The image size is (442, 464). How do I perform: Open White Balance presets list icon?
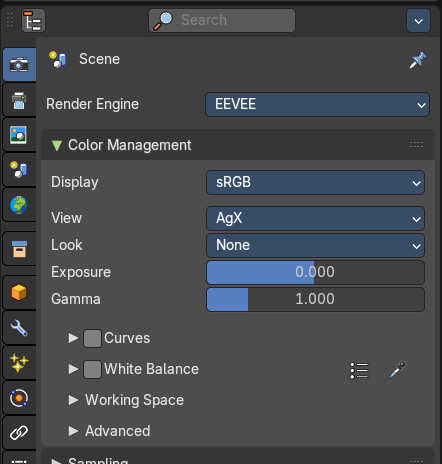pyautogui.click(x=359, y=370)
